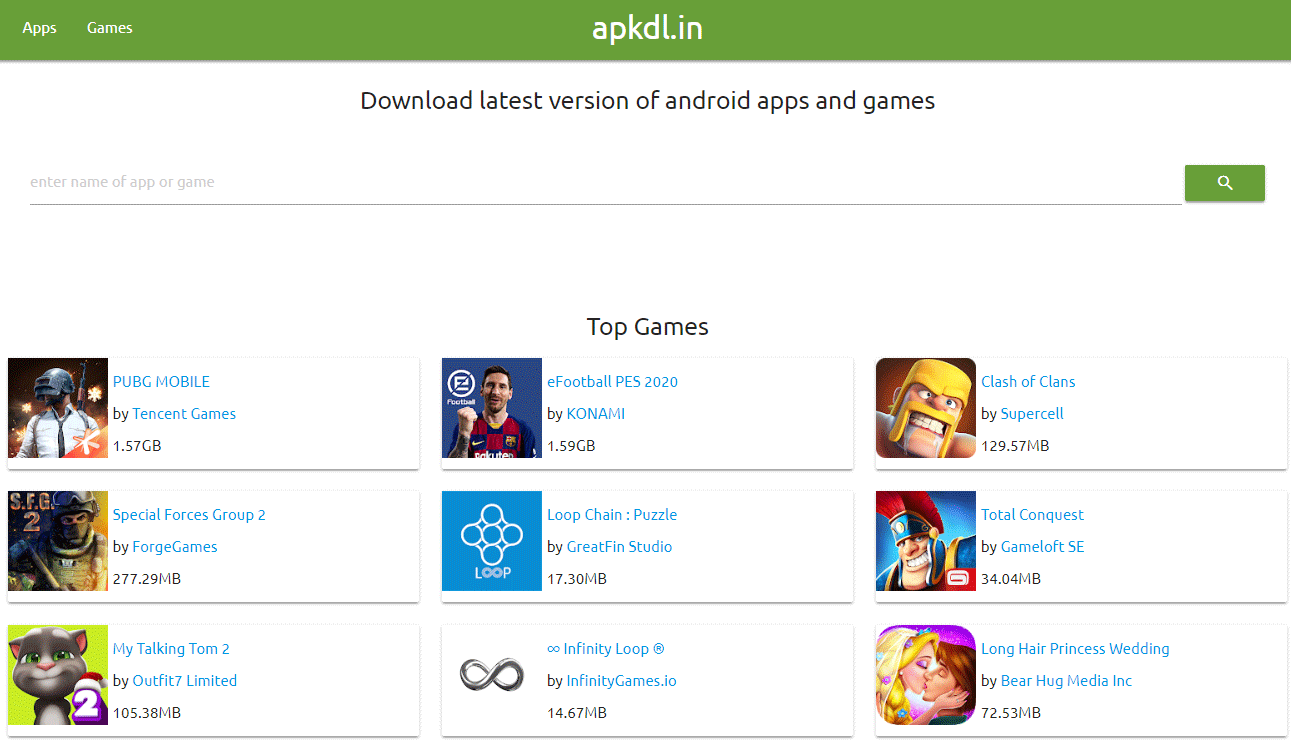1291x746 pixels.
Task: Click the Total Conquest game icon
Action: coord(926,541)
